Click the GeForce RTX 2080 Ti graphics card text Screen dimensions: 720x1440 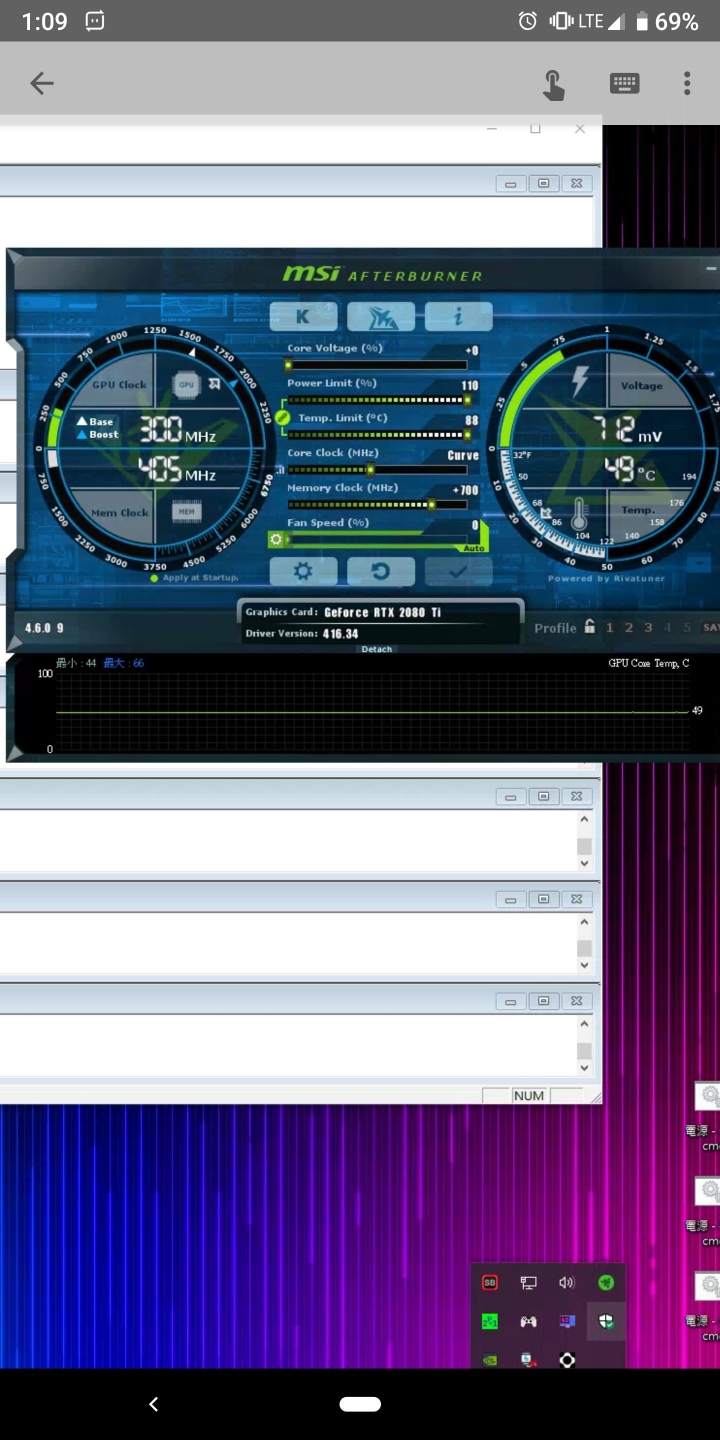coord(382,612)
